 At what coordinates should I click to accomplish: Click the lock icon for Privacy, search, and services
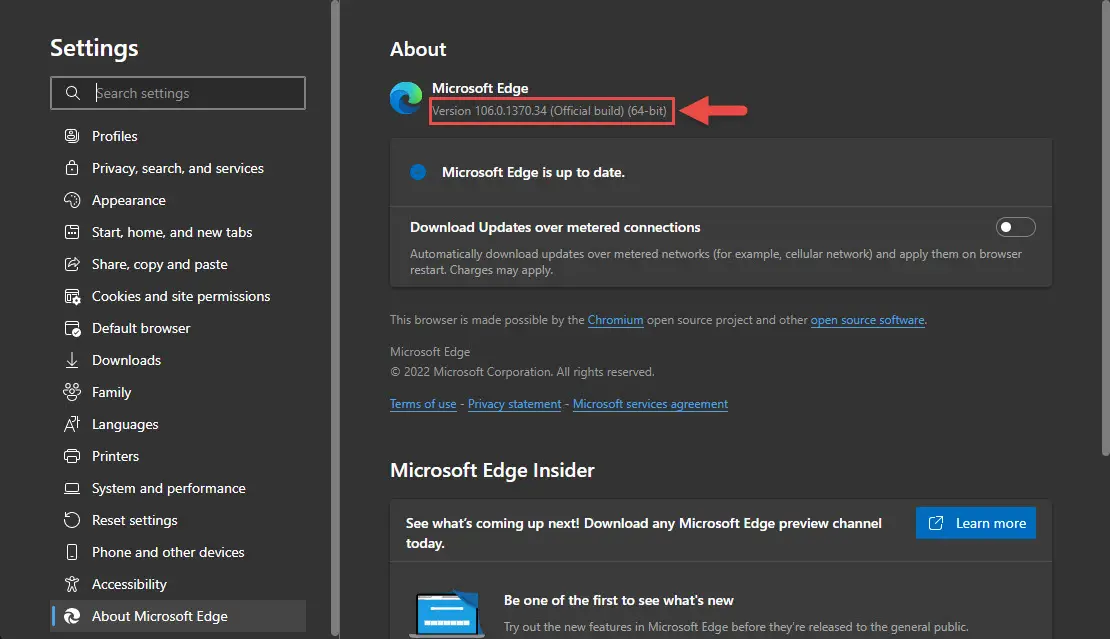(71, 168)
